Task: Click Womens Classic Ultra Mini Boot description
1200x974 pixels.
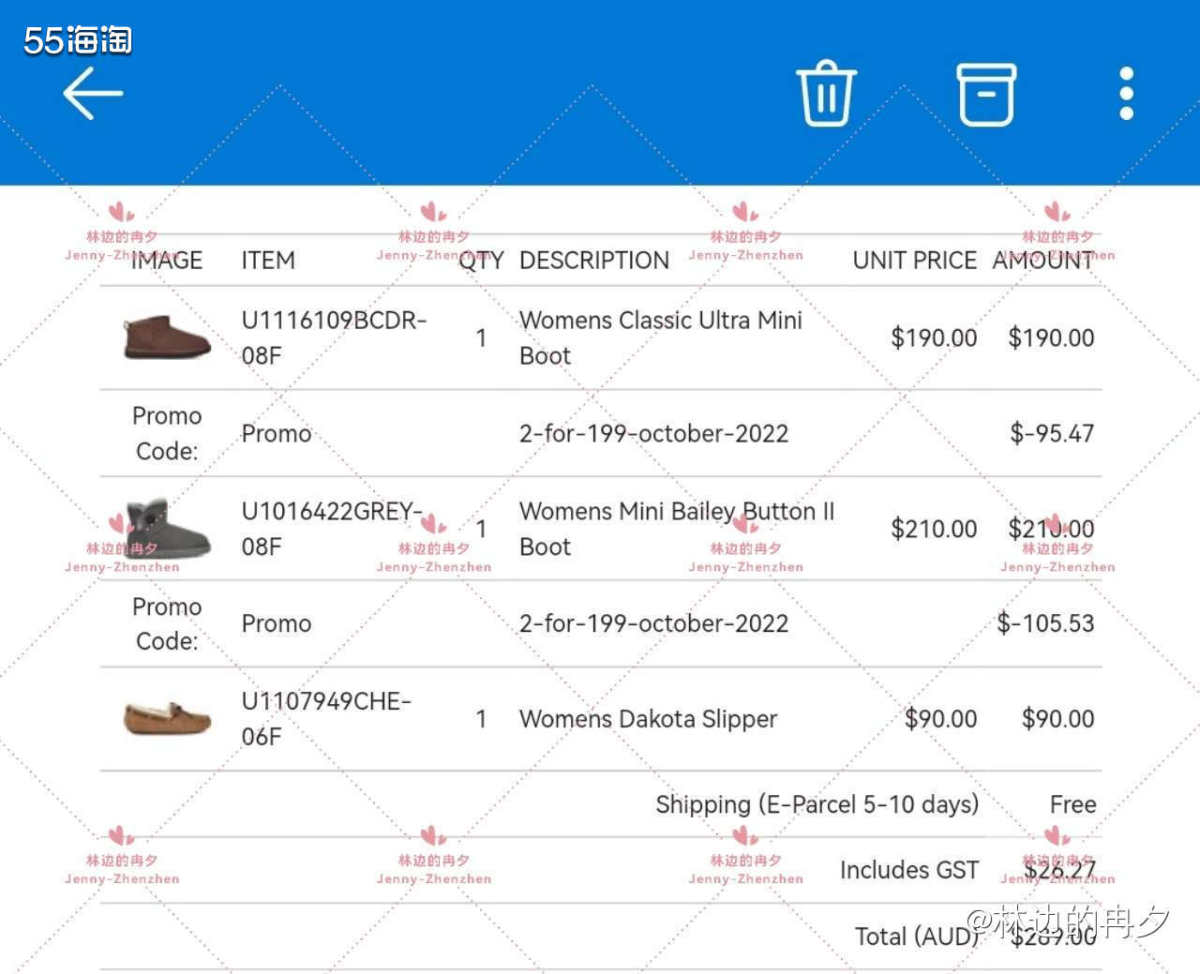Action: [x=660, y=338]
